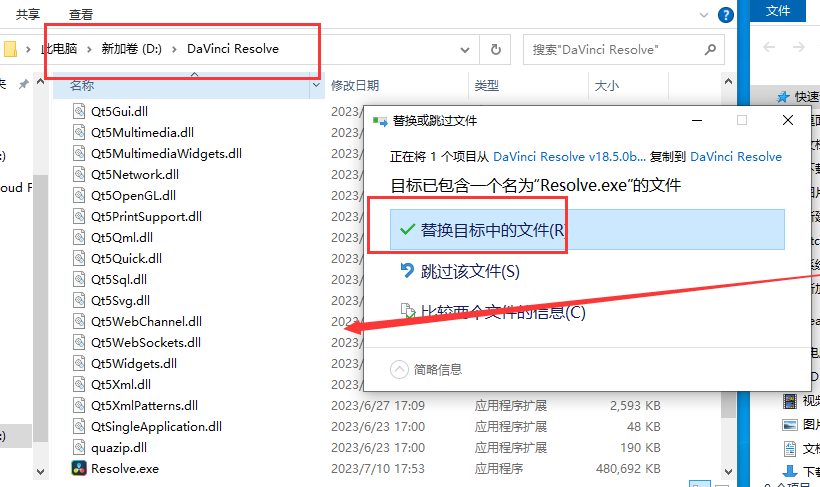Click breadcrumb chevron after 此电脑
820x487 pixels.
click(x=89, y=49)
